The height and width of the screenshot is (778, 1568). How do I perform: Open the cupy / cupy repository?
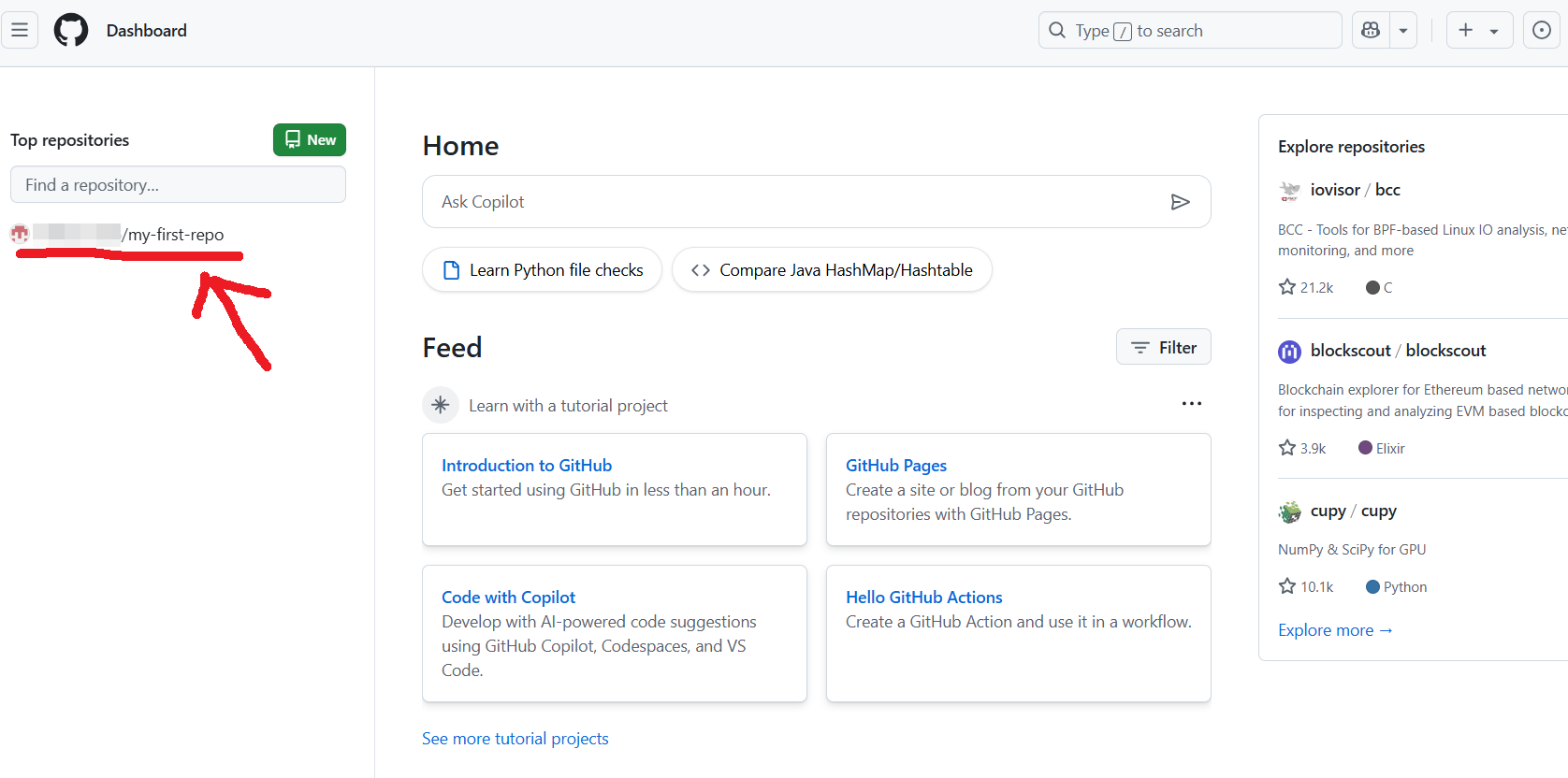[x=1354, y=511]
